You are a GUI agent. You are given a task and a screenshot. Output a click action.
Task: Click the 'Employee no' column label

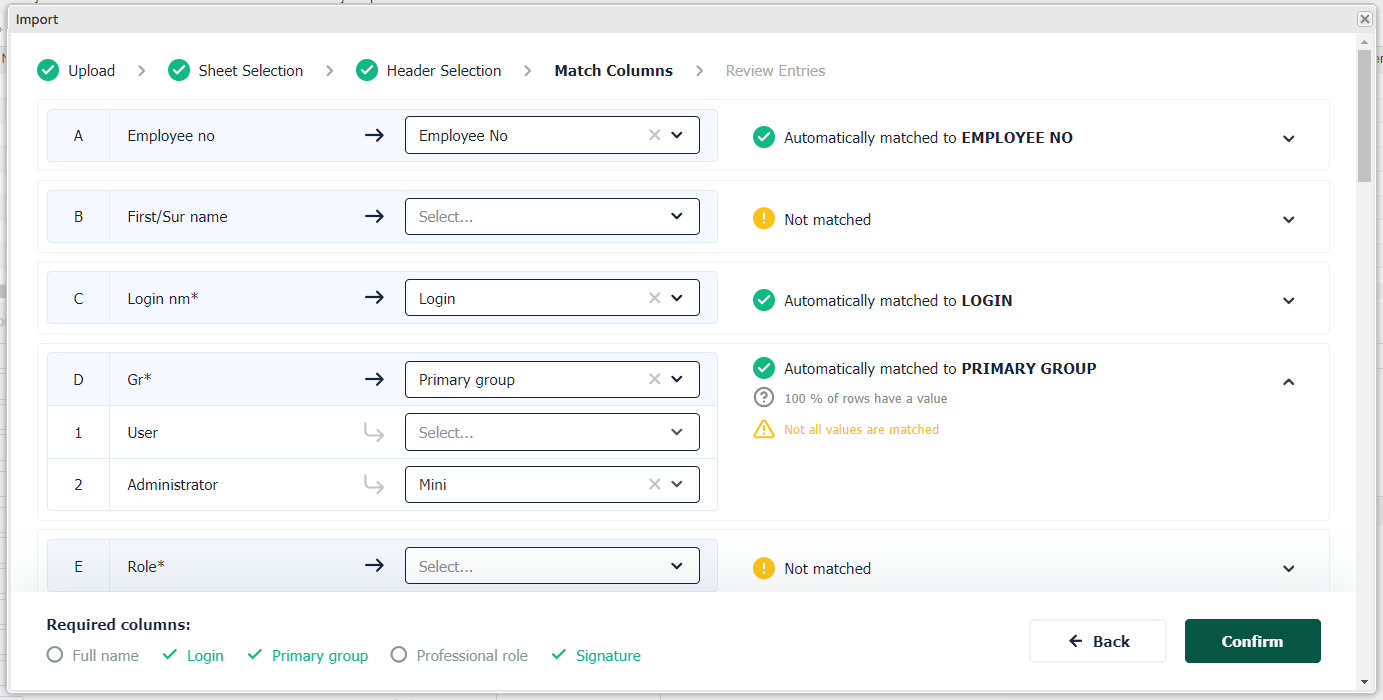(x=171, y=135)
